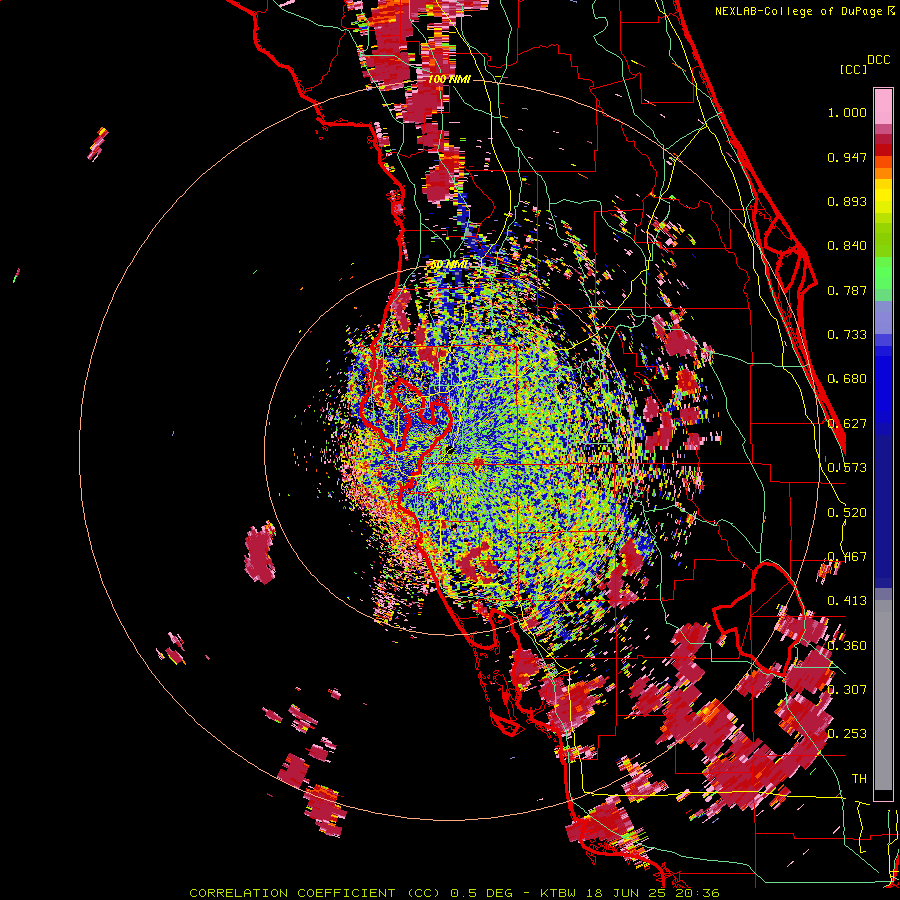Image resolution: width=900 pixels, height=900 pixels.
Task: Select the 0.360 scale value
Action: (847, 646)
